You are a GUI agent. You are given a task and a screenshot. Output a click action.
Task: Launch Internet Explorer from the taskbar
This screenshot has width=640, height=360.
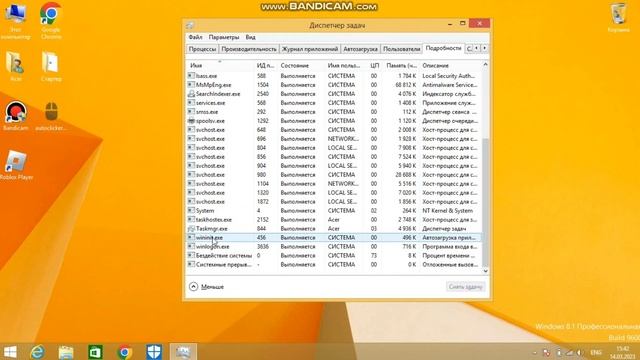(37, 352)
